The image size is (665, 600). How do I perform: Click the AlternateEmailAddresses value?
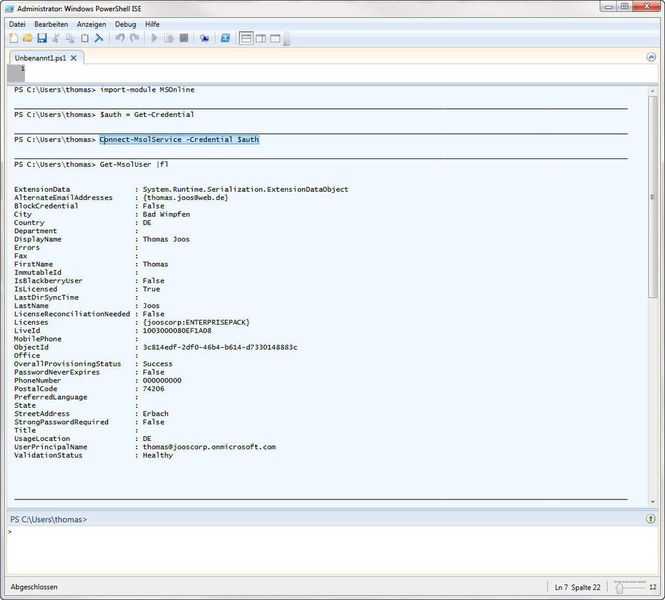click(x=185, y=198)
